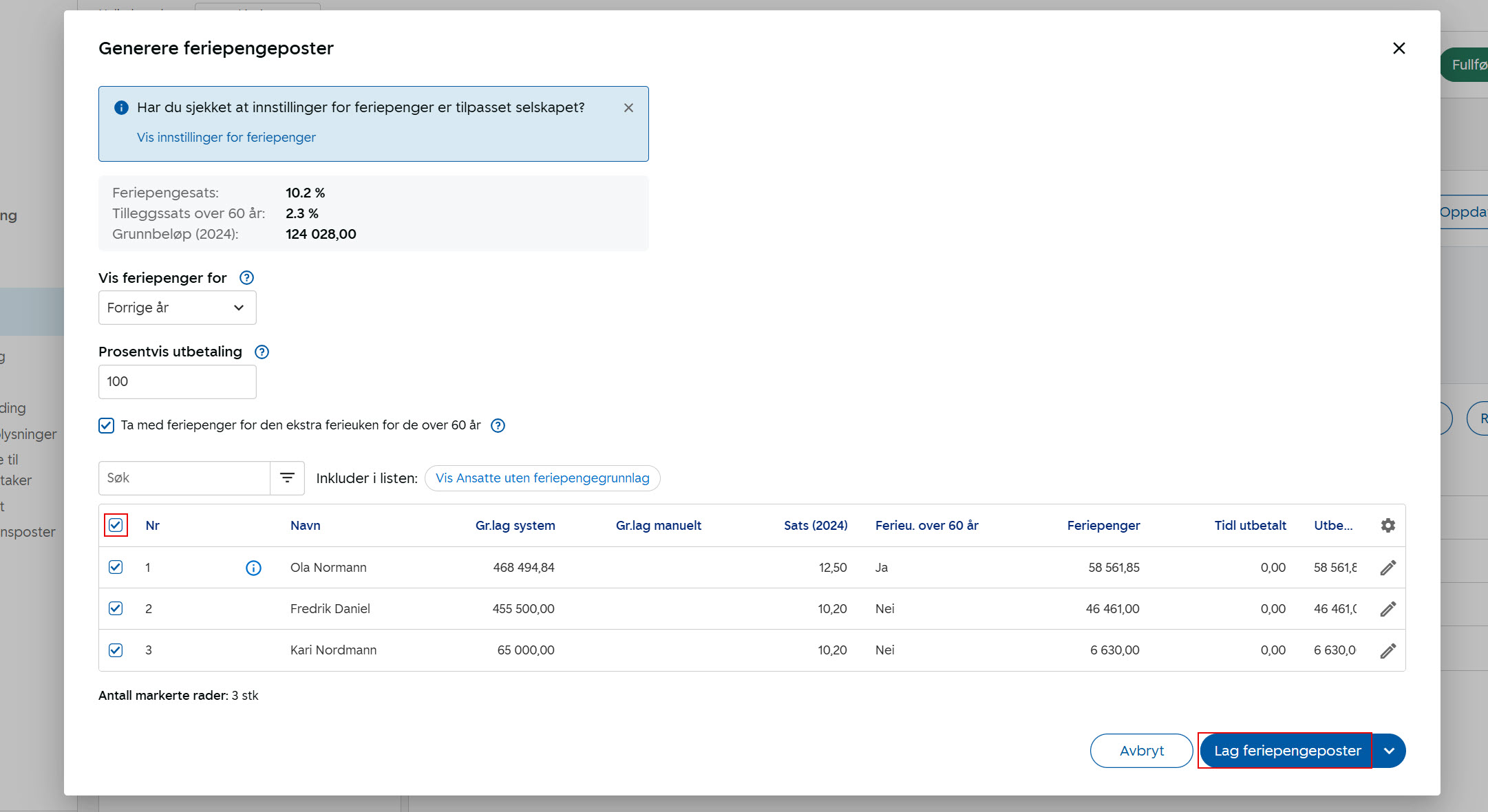
Task: Disable extra holiday week over 60 checkbox
Action: click(x=106, y=425)
